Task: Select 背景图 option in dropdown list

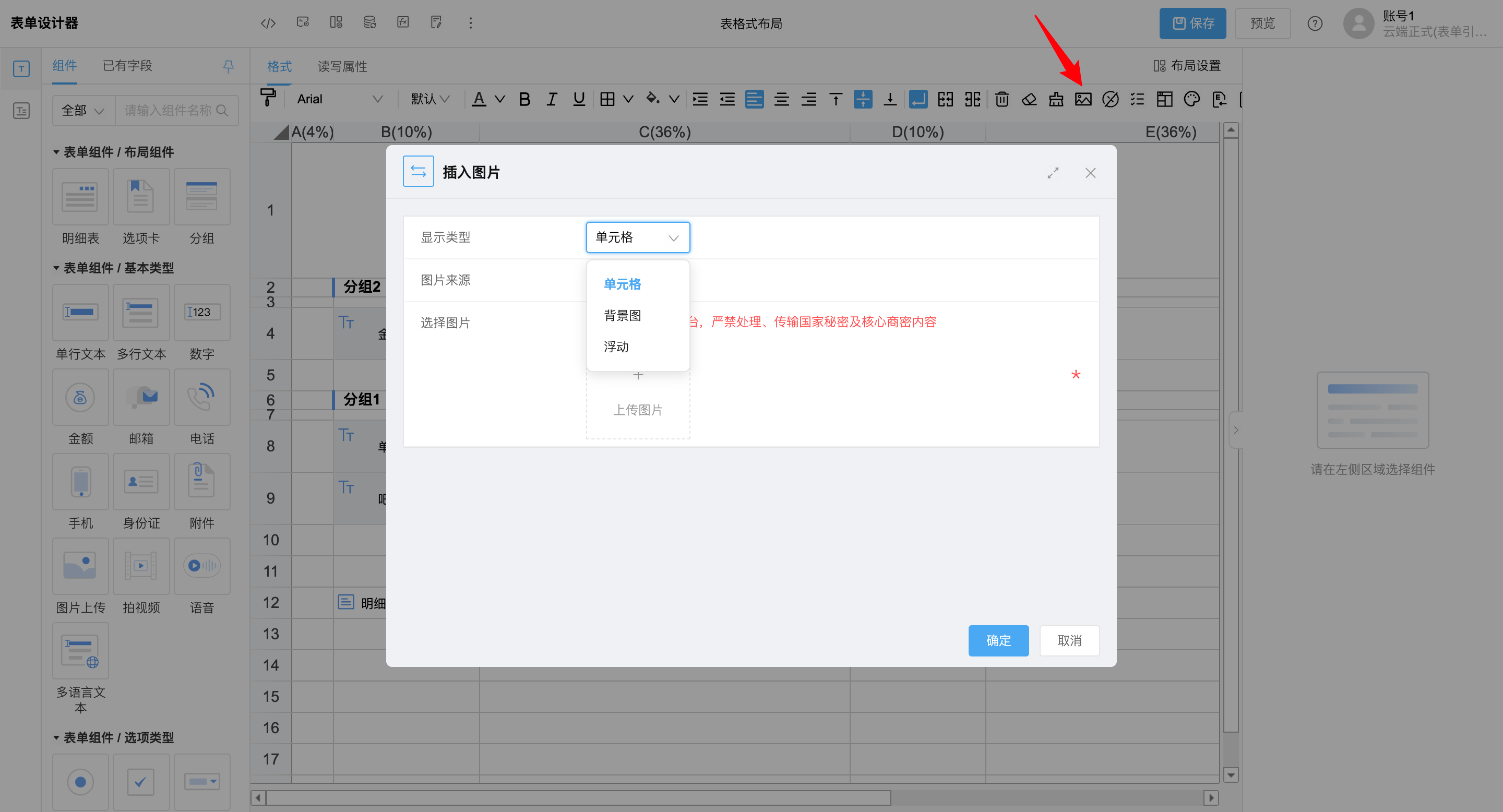Action: point(638,316)
